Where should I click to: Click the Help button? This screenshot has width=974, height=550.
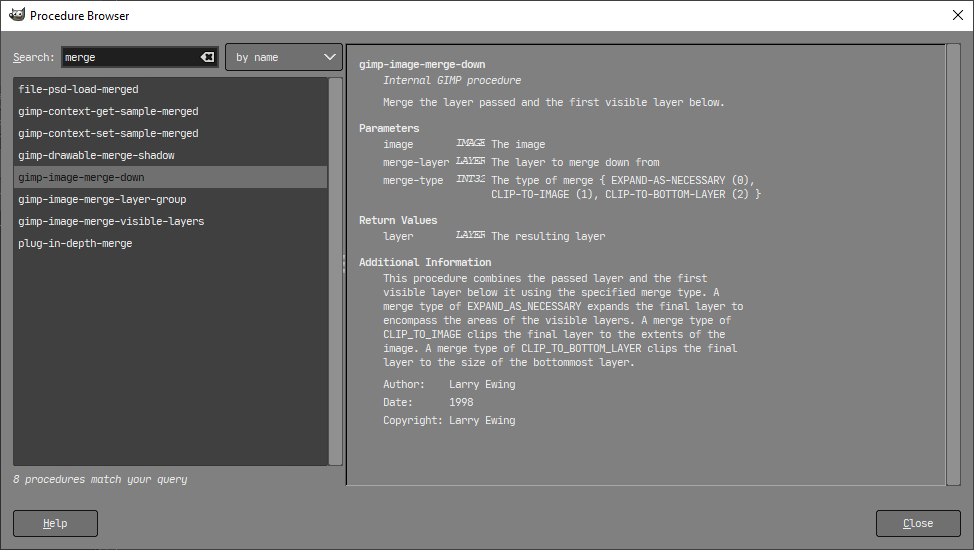point(55,523)
